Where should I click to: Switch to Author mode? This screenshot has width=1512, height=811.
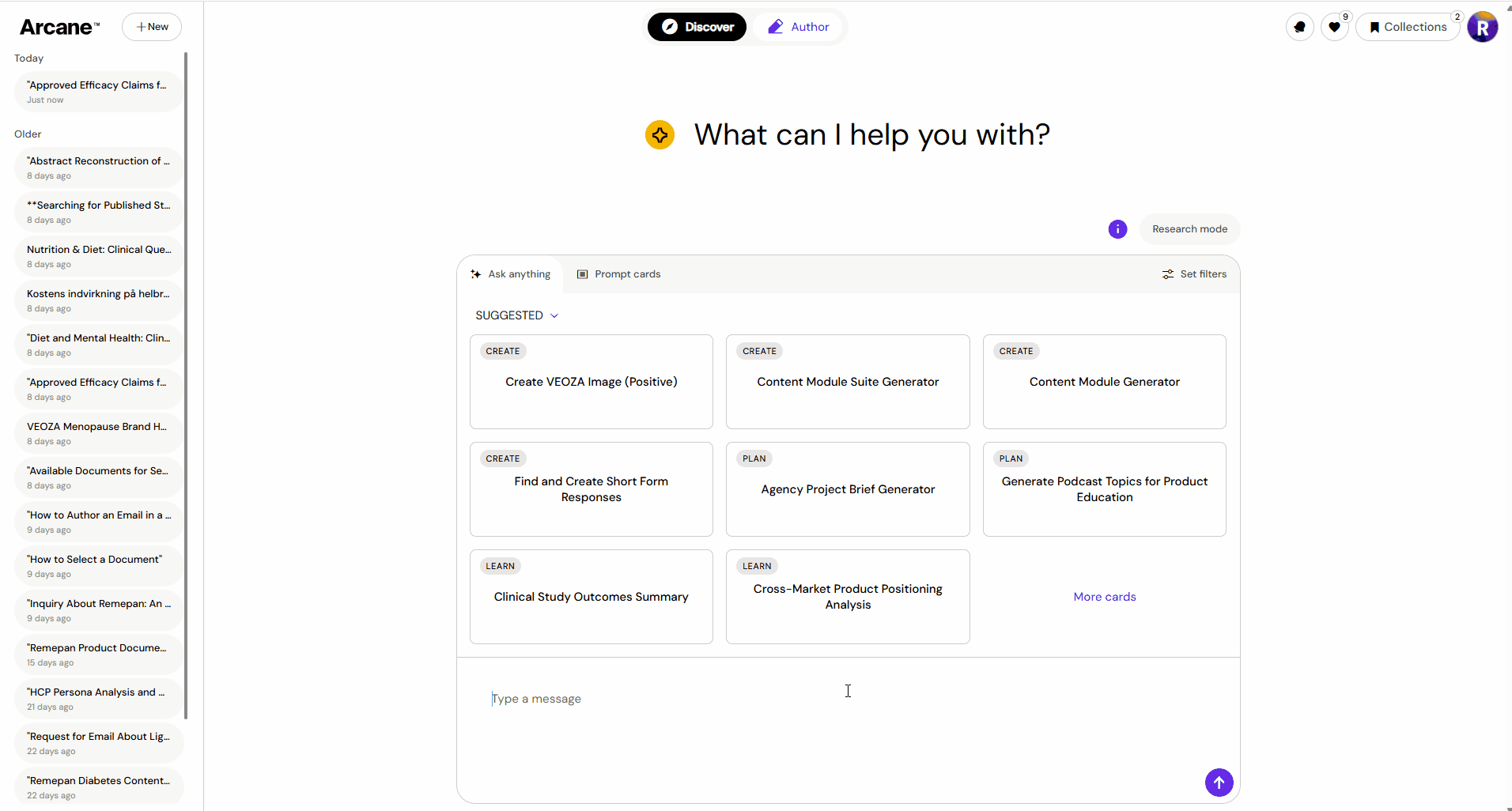point(799,27)
